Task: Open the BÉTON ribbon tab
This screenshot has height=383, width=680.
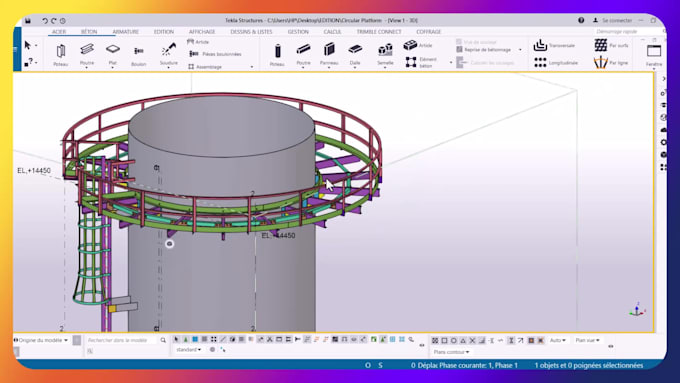Action: [x=89, y=32]
